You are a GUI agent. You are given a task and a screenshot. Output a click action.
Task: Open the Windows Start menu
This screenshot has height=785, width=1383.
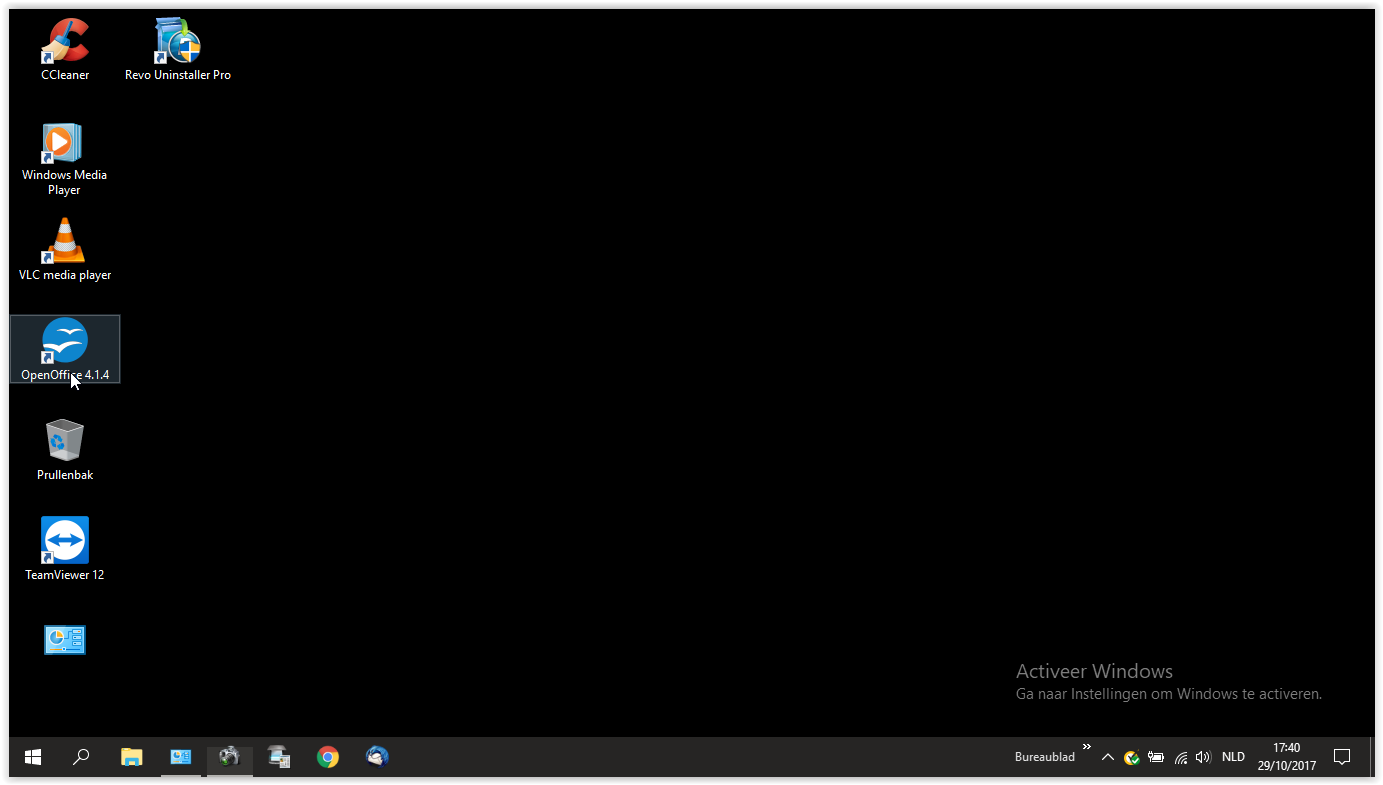[x=33, y=757]
